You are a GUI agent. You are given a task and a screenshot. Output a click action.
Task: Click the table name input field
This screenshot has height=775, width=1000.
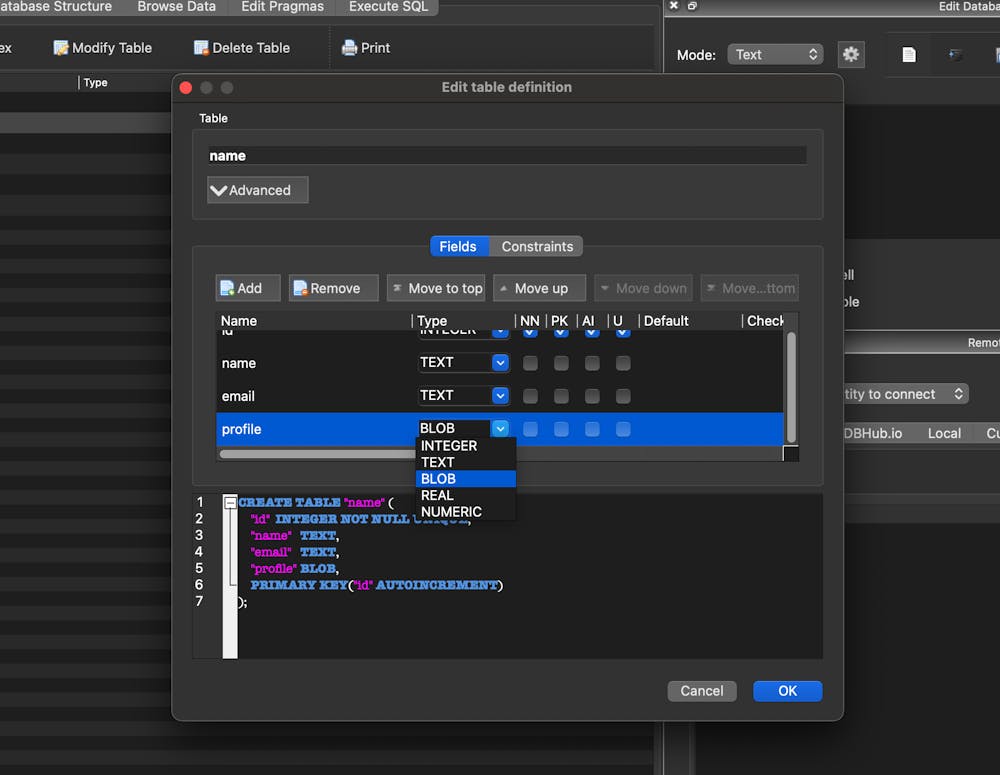point(506,156)
